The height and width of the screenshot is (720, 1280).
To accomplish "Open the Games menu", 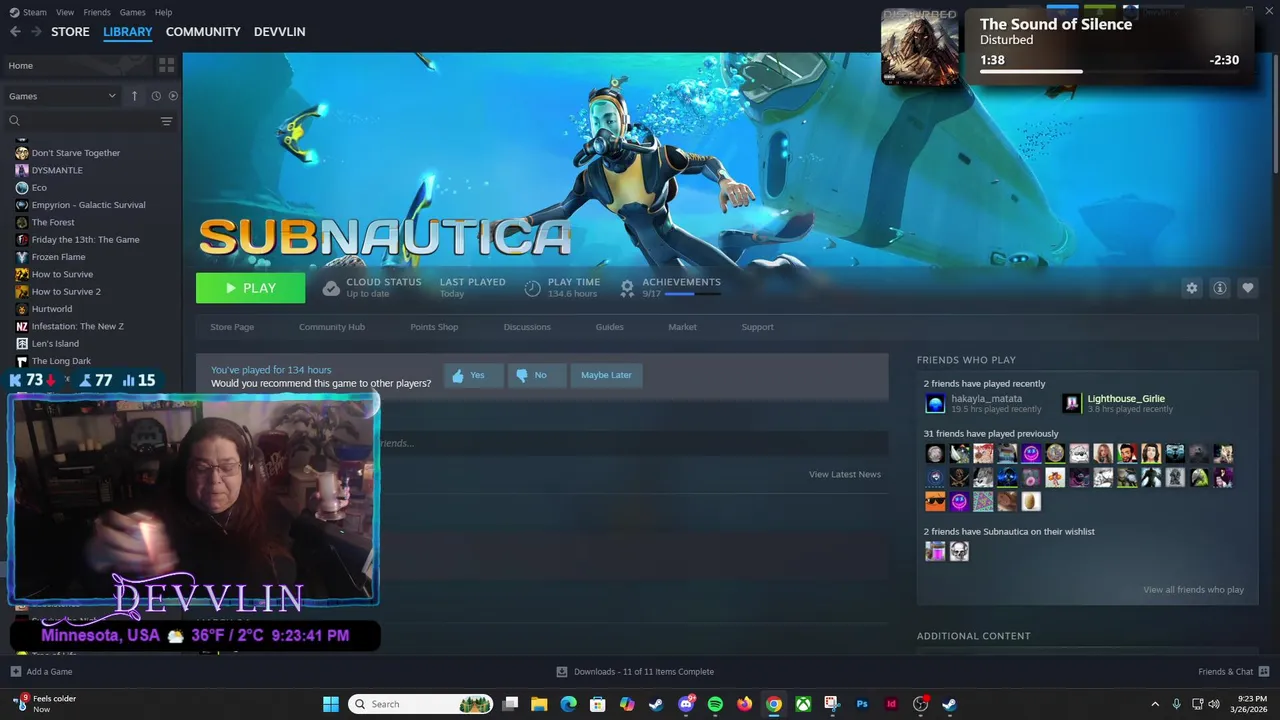I will [x=132, y=12].
